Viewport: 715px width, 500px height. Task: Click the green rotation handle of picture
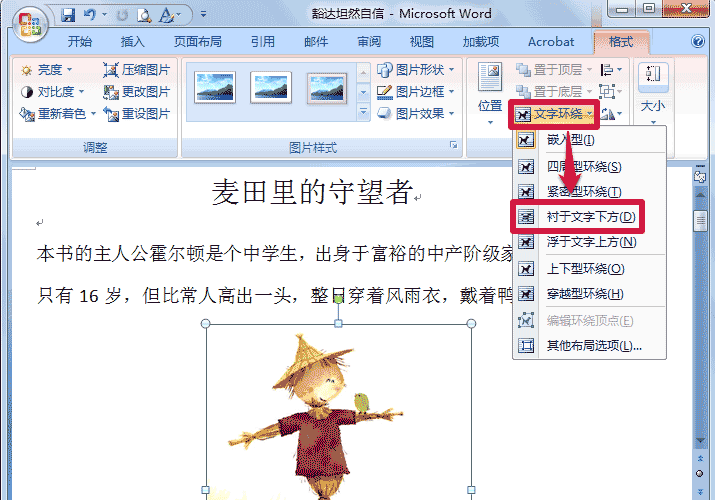(338, 299)
